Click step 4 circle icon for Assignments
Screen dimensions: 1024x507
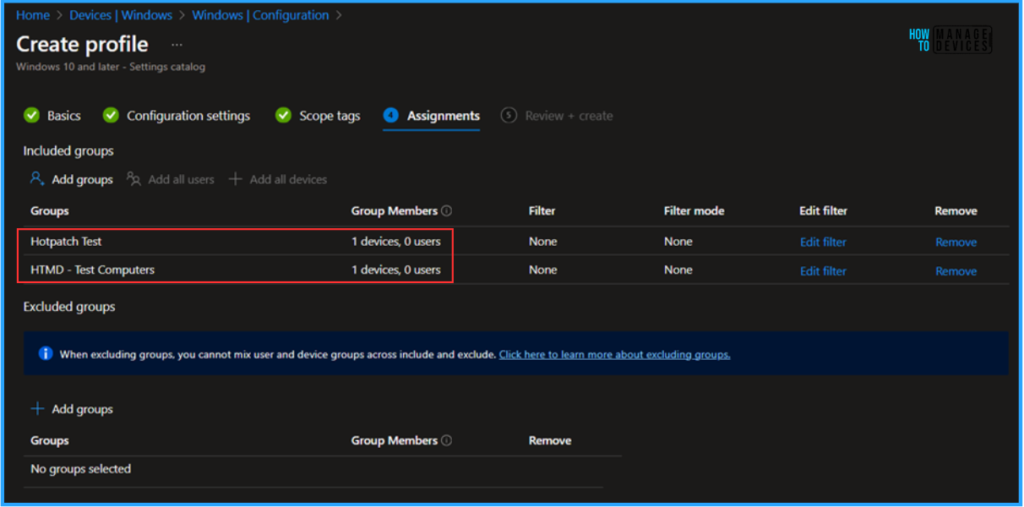click(391, 116)
